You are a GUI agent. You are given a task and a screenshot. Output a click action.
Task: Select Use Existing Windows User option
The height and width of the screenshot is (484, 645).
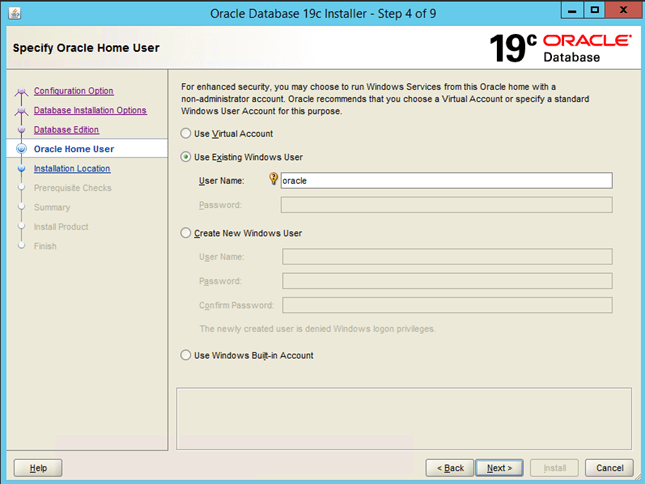184,157
